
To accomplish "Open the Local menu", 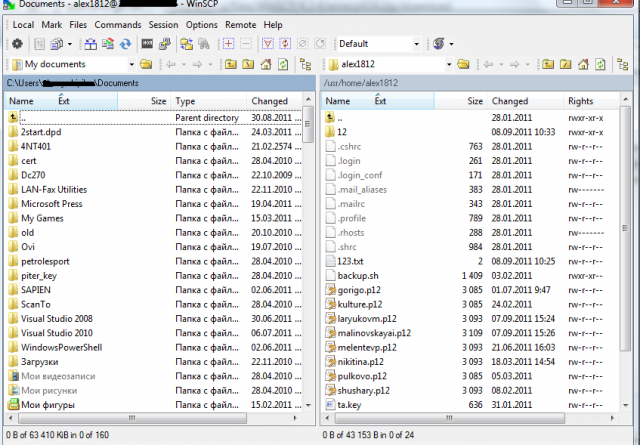I will tap(23, 25).
